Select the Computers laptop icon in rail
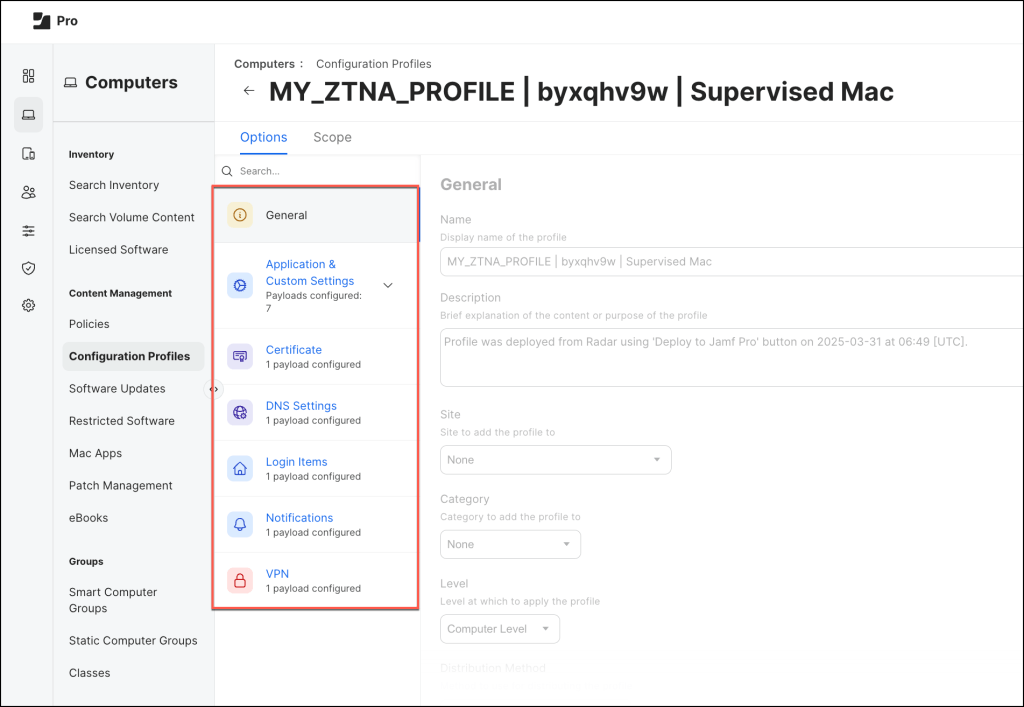The width and height of the screenshot is (1024, 707). [28, 115]
